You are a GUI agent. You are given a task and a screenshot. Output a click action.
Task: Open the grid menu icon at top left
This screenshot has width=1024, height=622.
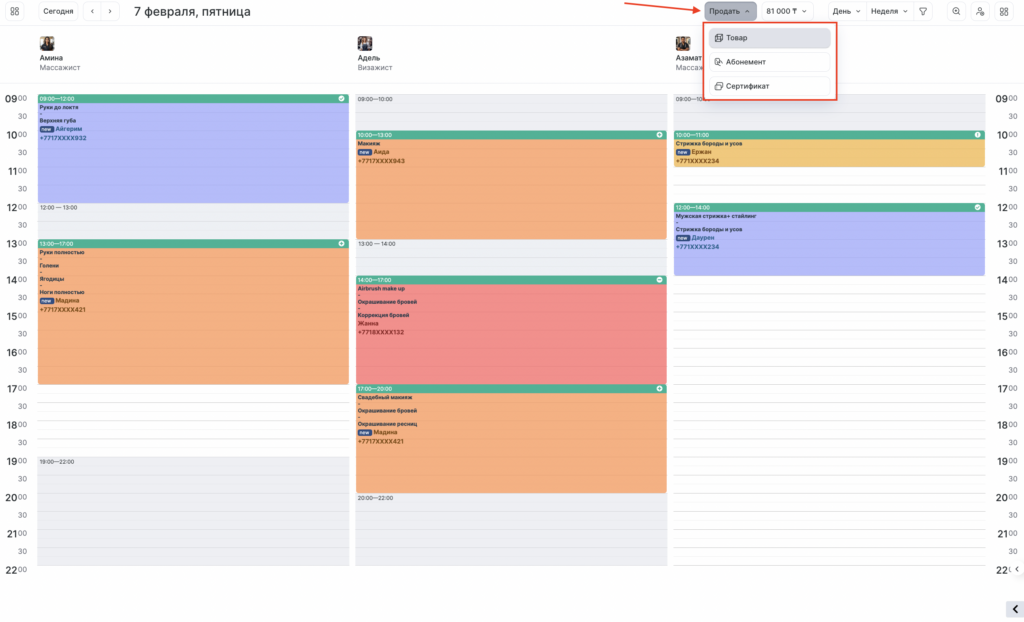point(15,11)
